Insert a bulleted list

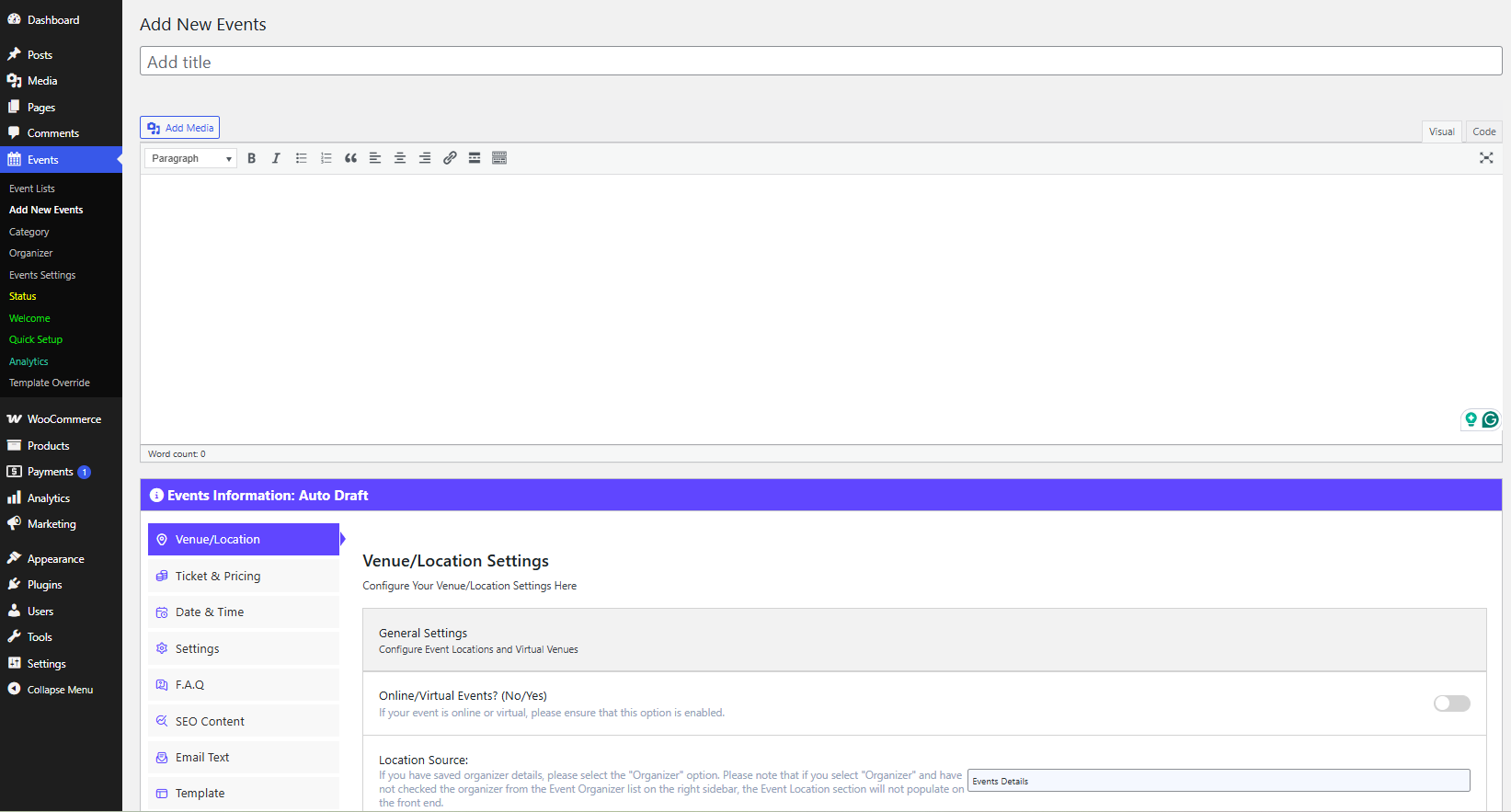pyautogui.click(x=301, y=158)
